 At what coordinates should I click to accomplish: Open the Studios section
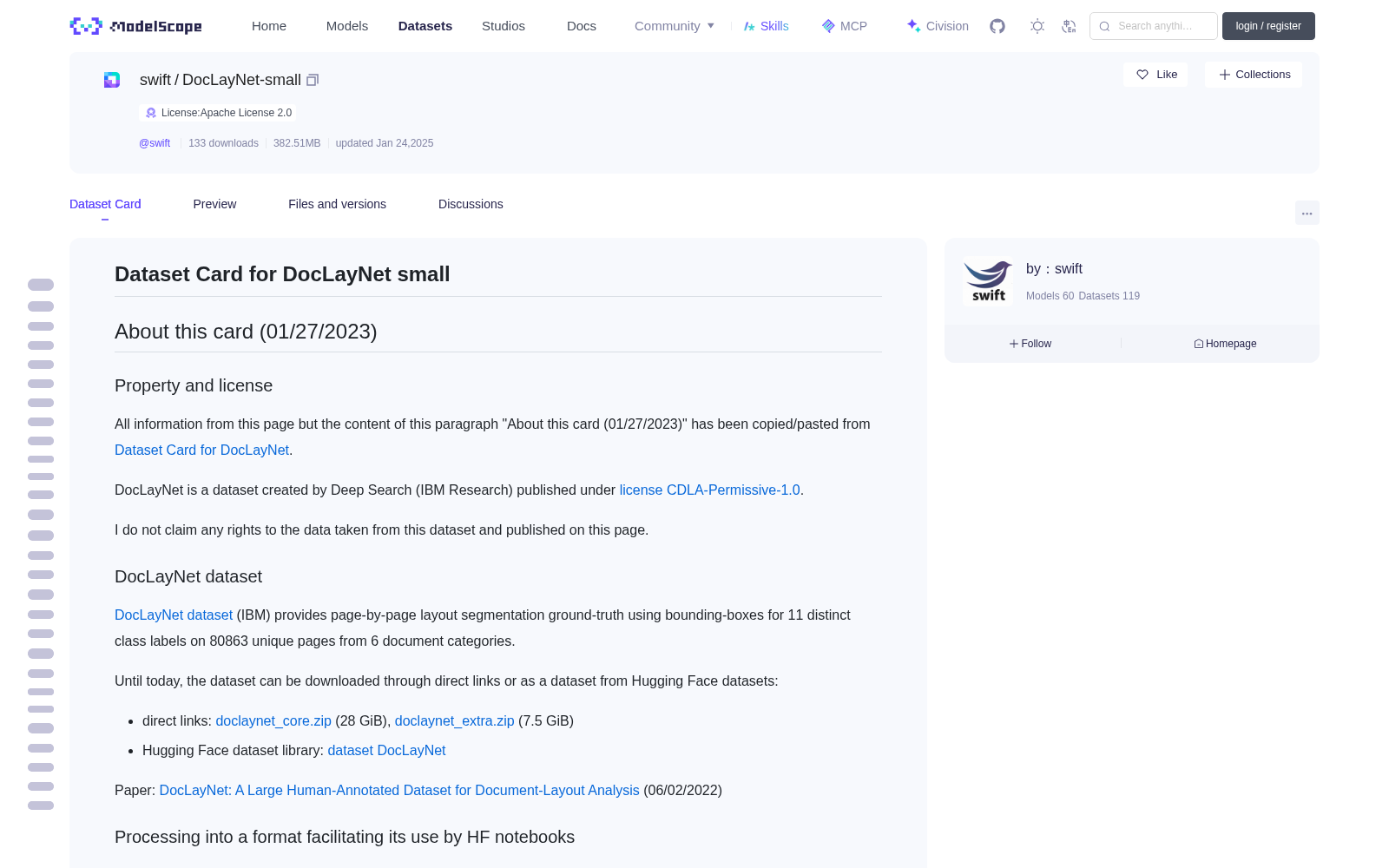click(504, 26)
